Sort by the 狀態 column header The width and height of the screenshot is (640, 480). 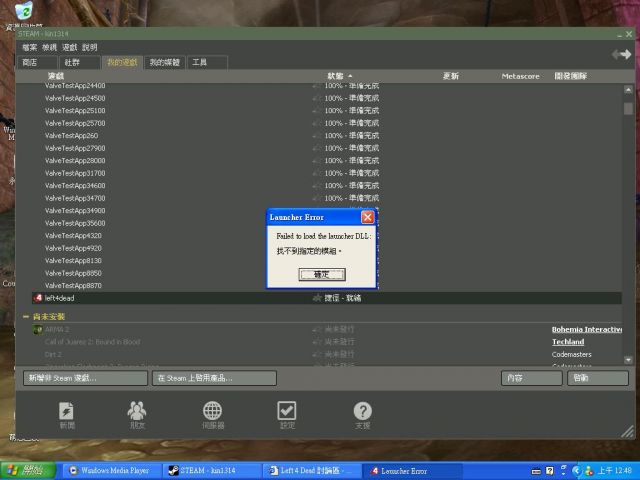pyautogui.click(x=335, y=76)
